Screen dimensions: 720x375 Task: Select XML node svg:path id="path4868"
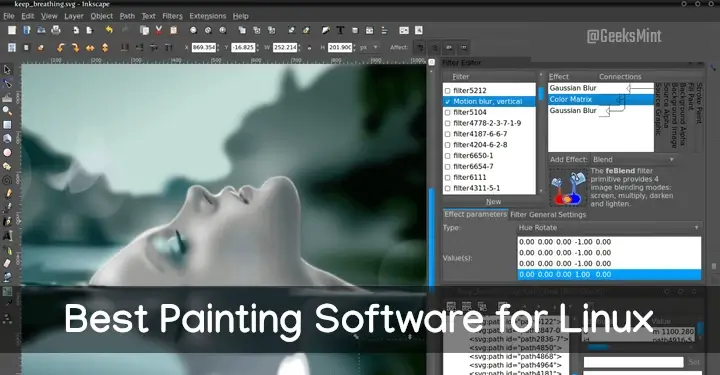[515, 357]
